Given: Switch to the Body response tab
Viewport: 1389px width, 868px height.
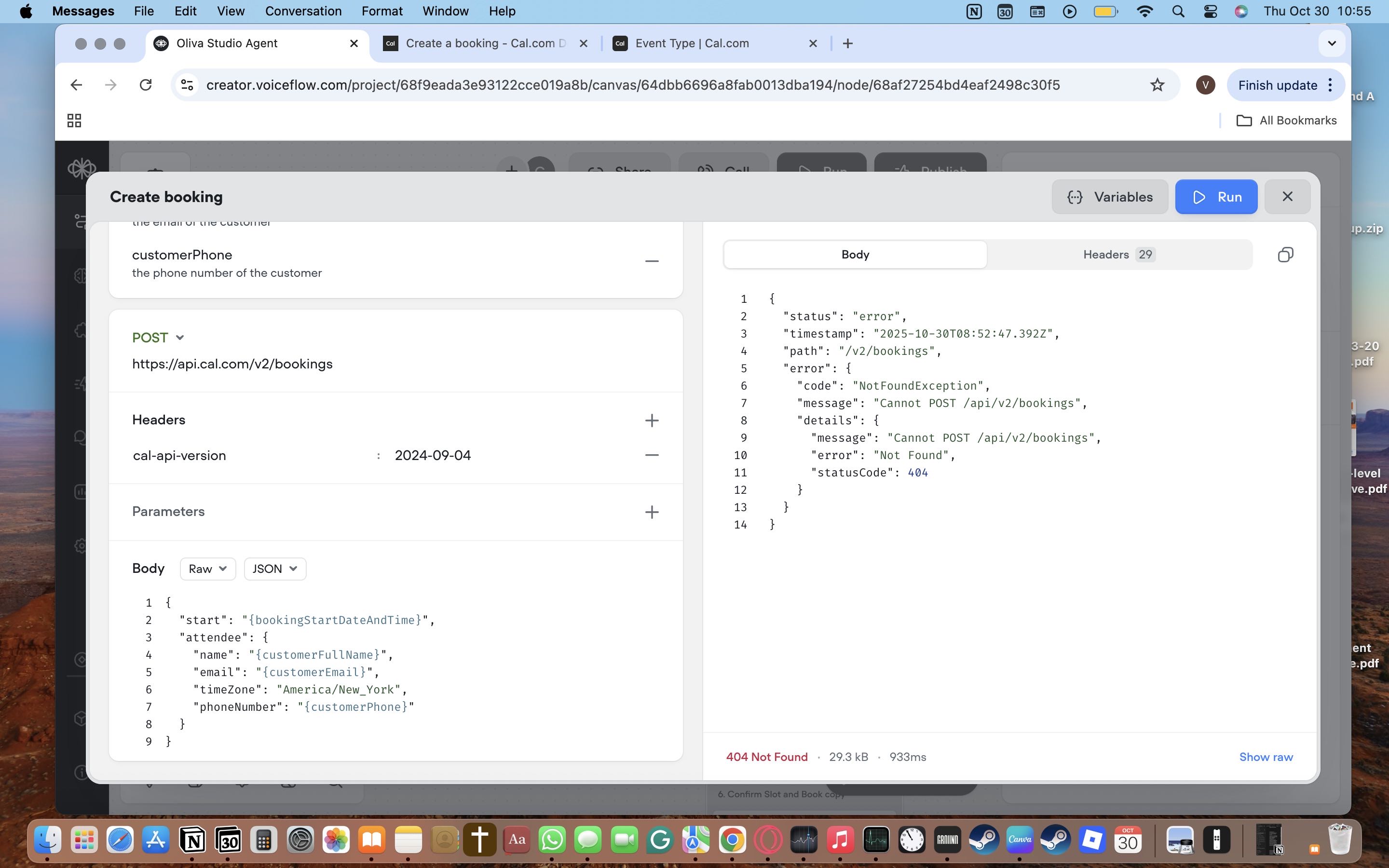Looking at the screenshot, I should [855, 255].
